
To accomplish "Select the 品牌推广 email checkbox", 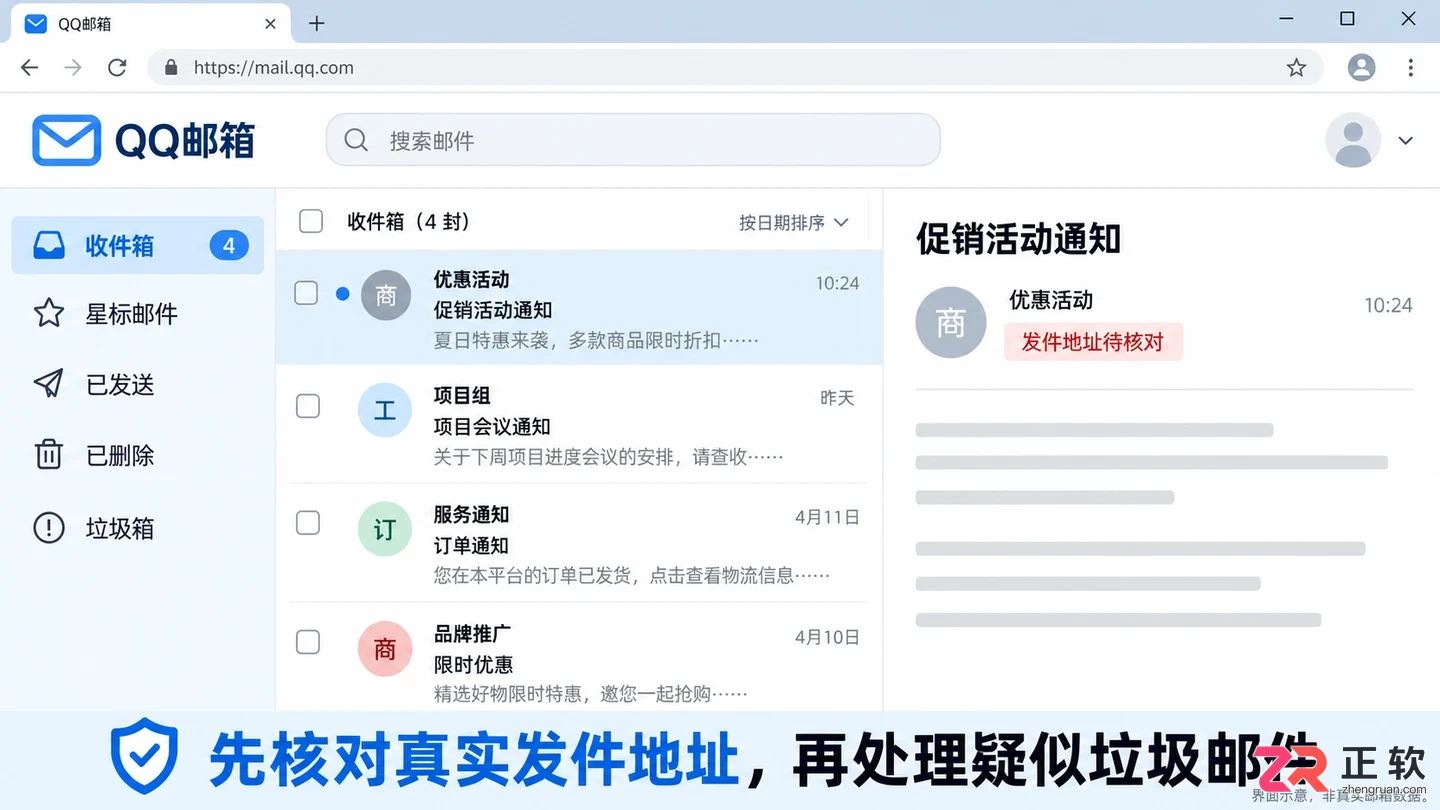I will pyautogui.click(x=308, y=642).
